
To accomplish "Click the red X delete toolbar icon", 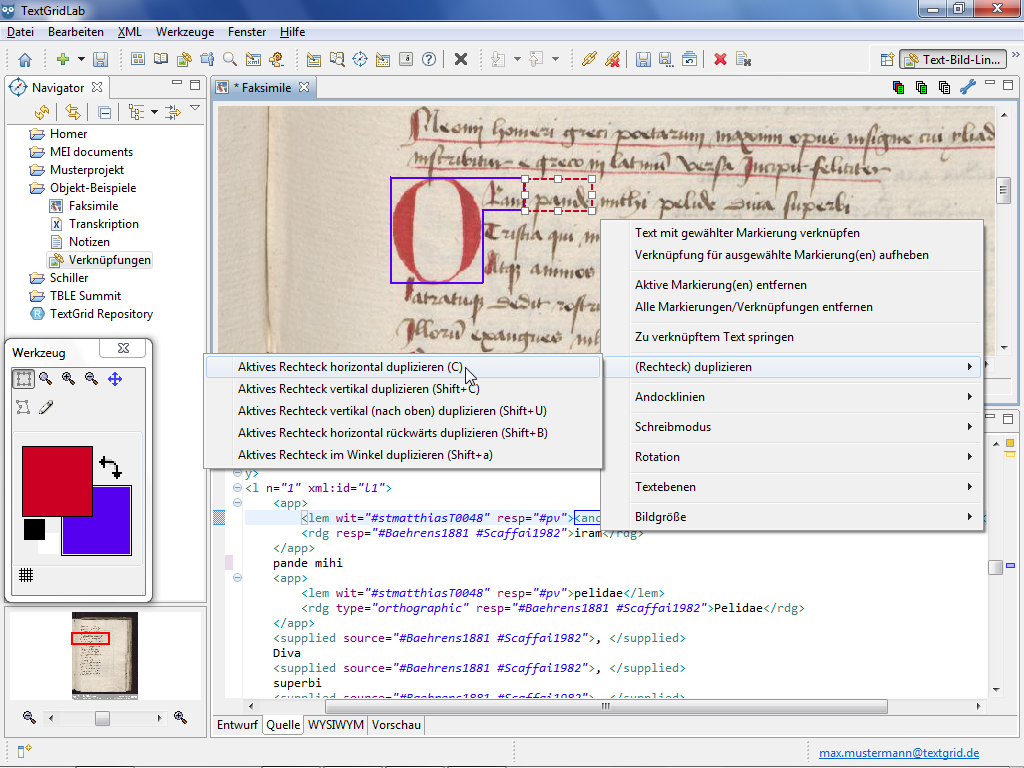I will 719,59.
